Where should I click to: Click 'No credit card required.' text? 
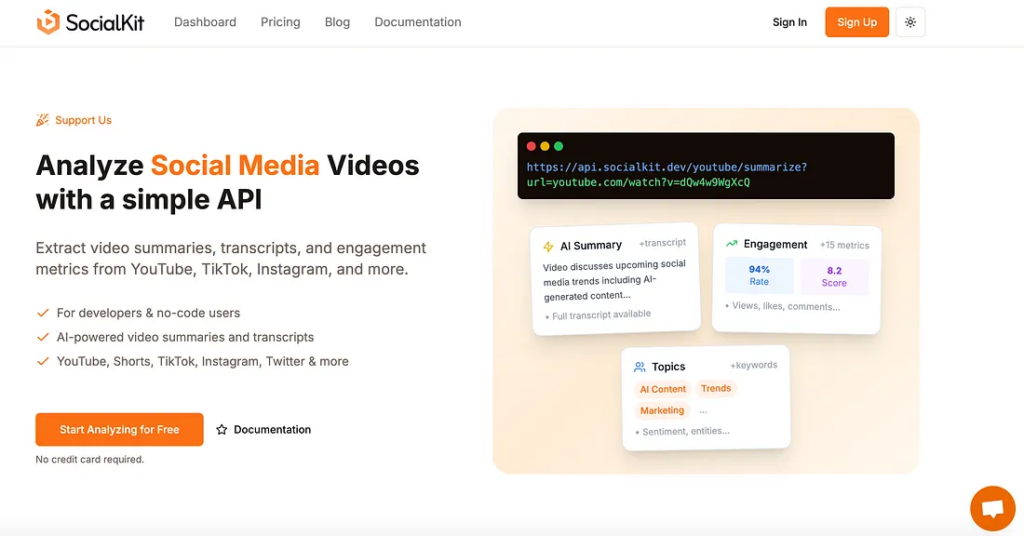tap(89, 460)
